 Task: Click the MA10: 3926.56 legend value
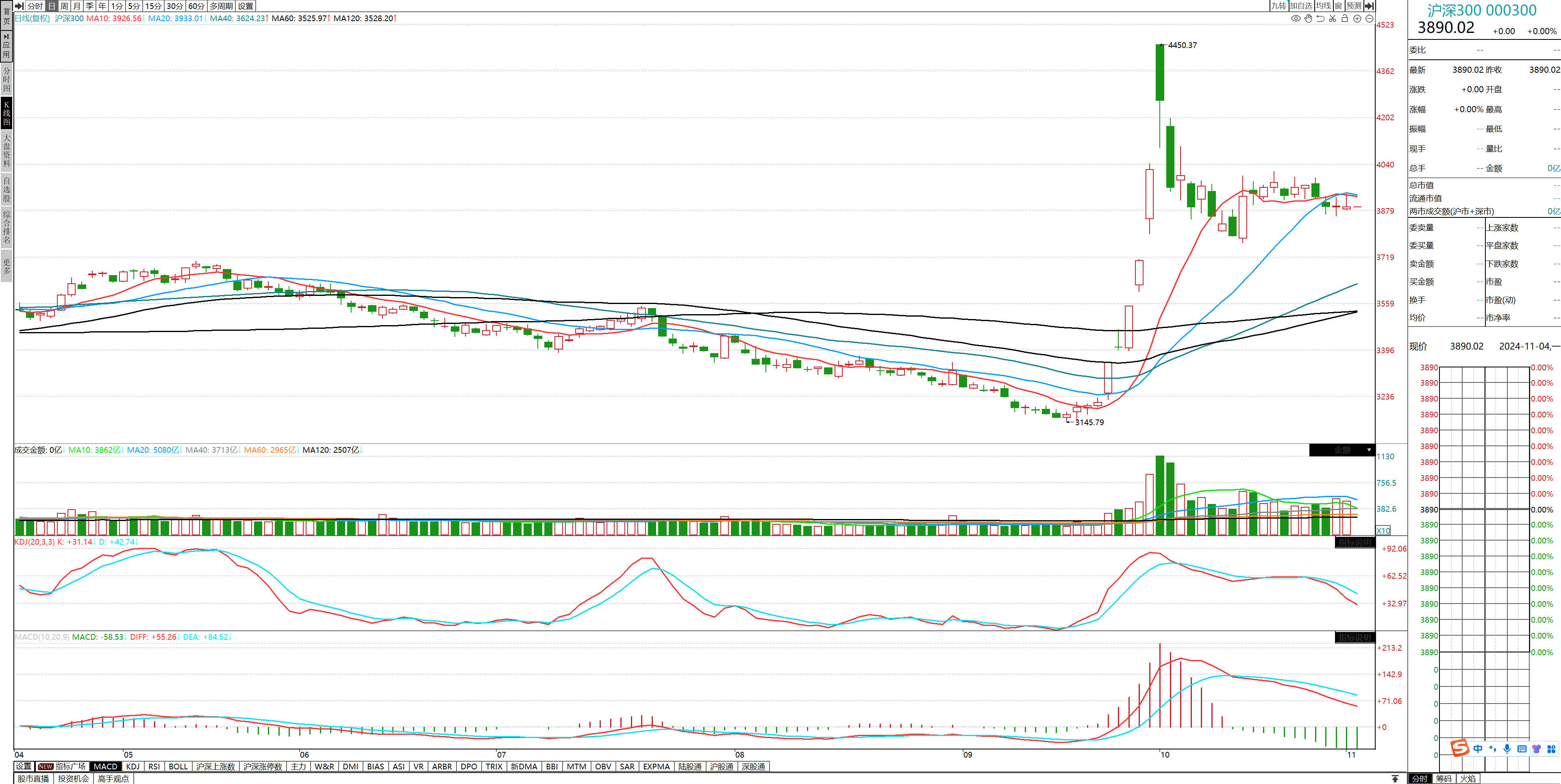(x=114, y=18)
